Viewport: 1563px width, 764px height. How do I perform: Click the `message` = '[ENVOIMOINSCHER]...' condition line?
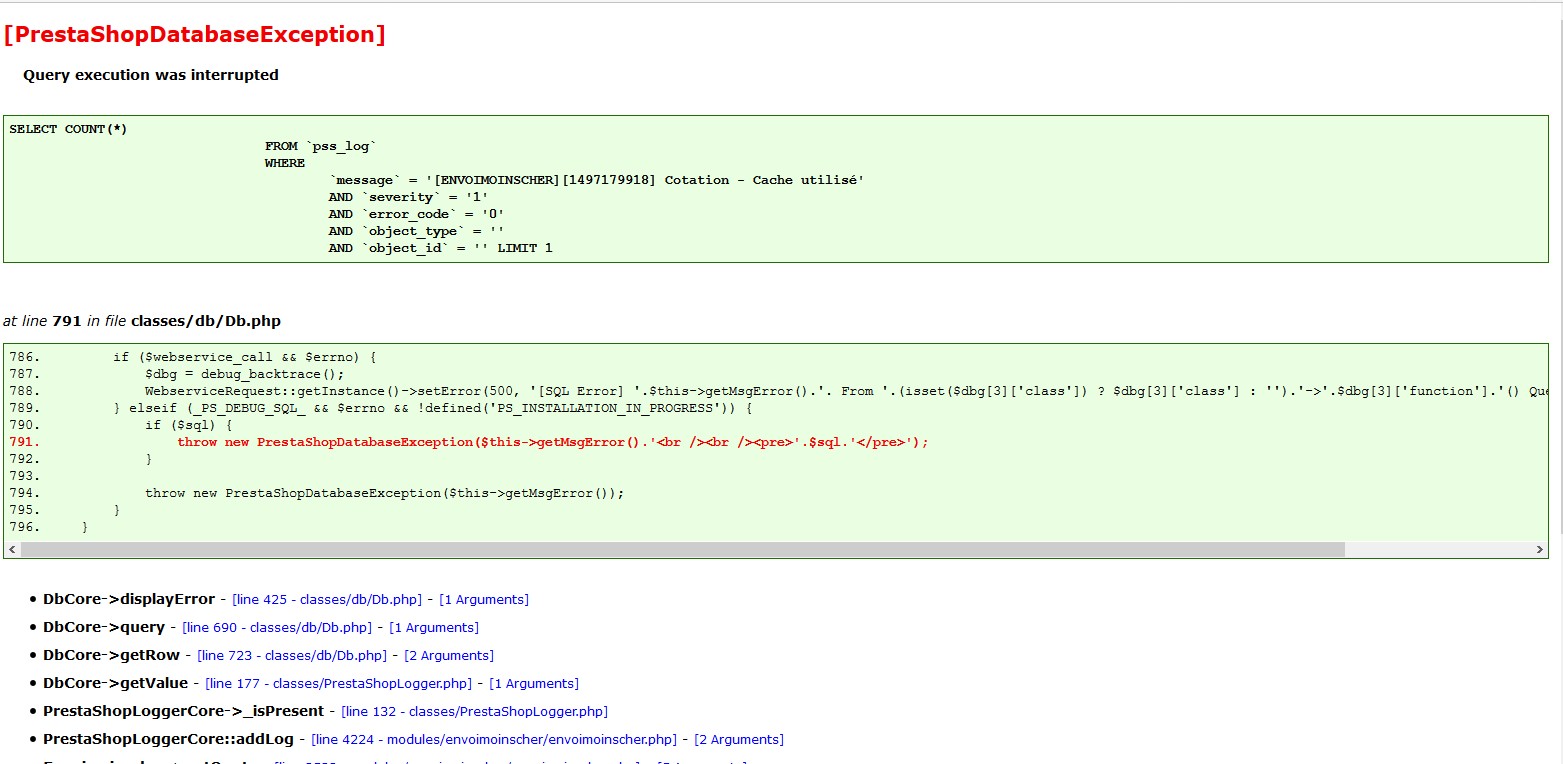pyautogui.click(x=596, y=180)
